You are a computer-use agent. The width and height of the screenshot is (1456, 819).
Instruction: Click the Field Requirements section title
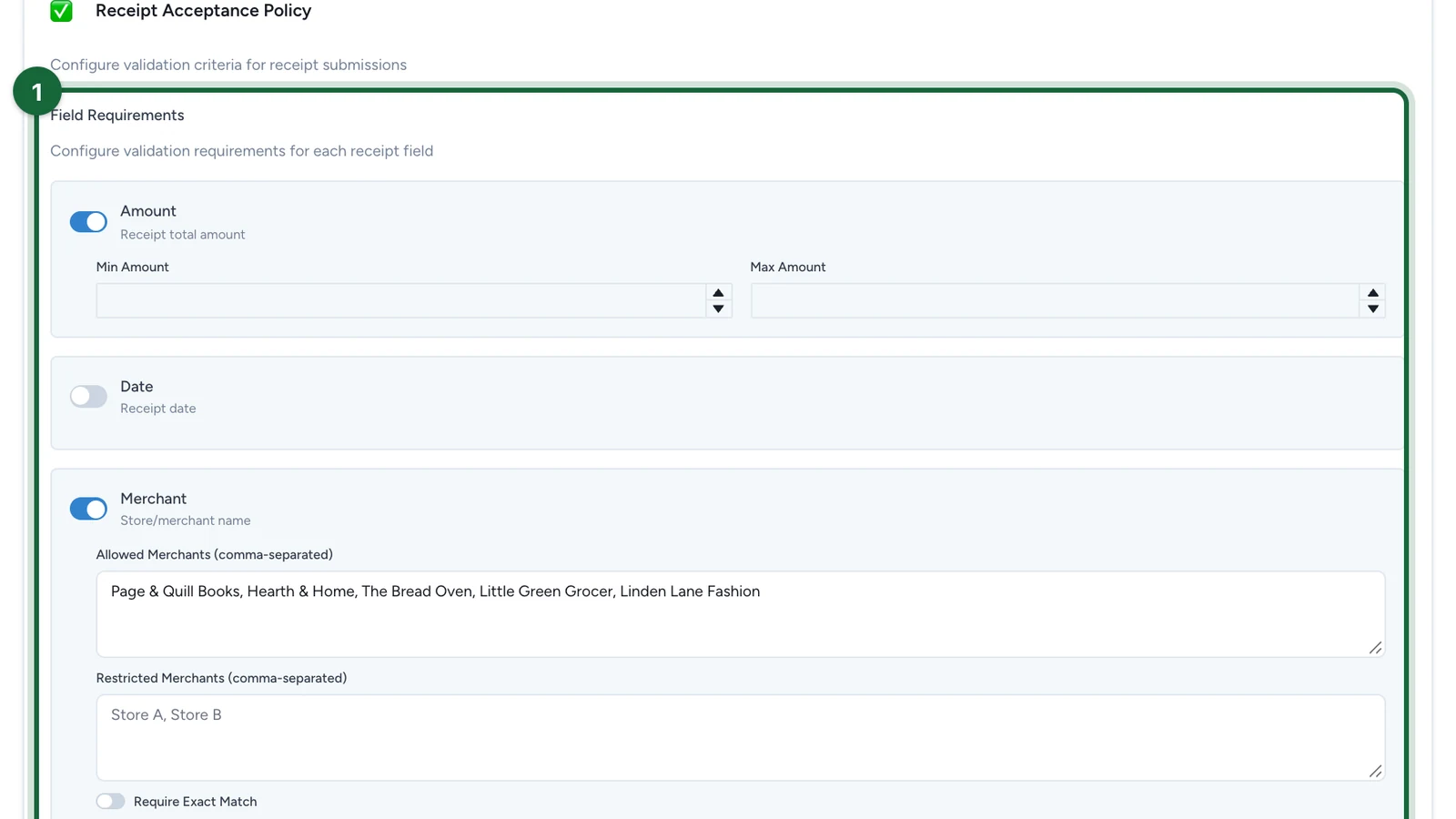(117, 115)
